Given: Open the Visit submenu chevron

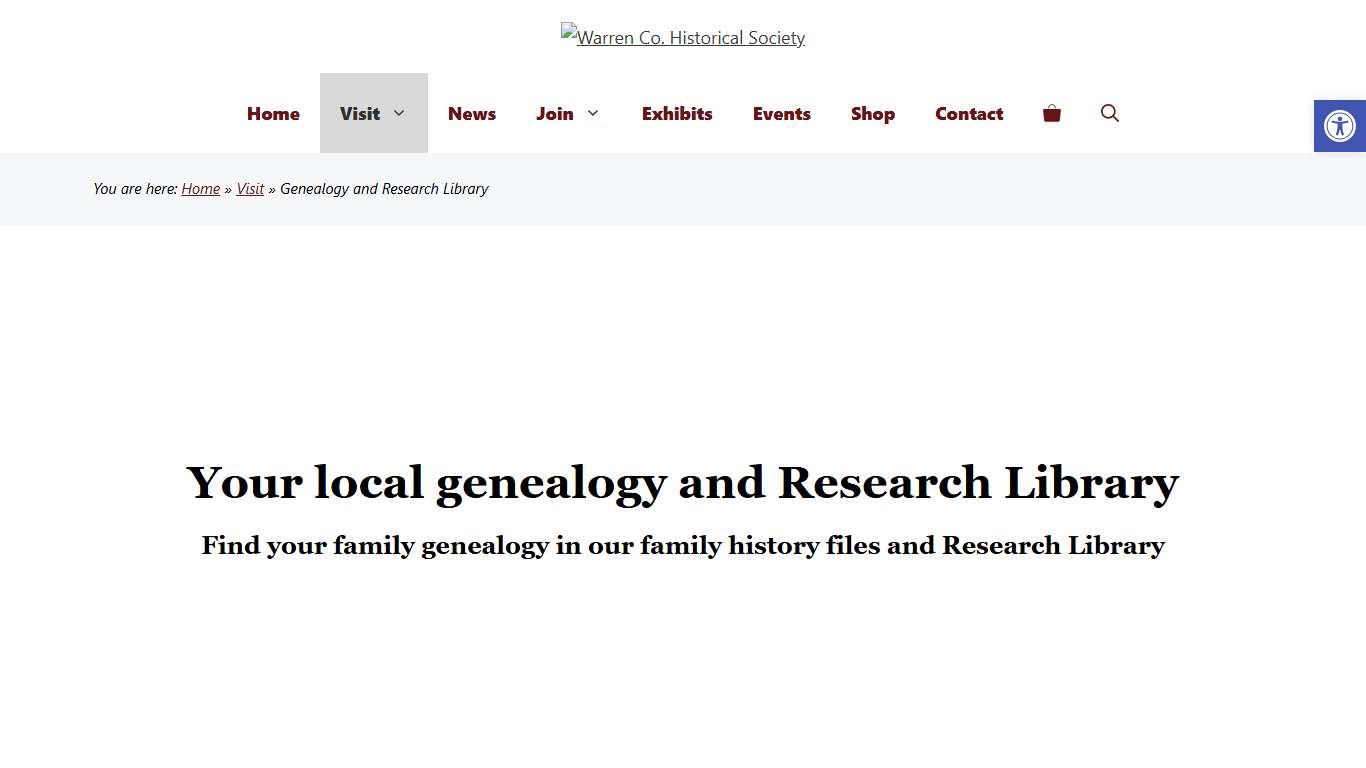Looking at the screenshot, I should 400,113.
